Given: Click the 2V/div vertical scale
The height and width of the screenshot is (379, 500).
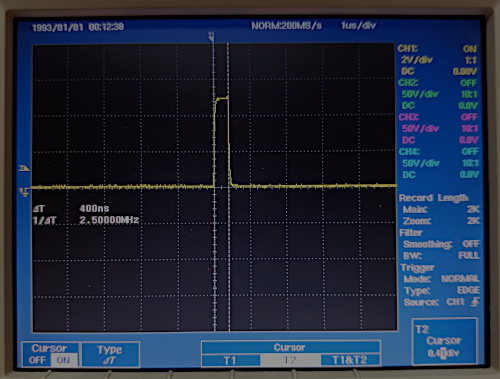Looking at the screenshot, I should [417, 60].
